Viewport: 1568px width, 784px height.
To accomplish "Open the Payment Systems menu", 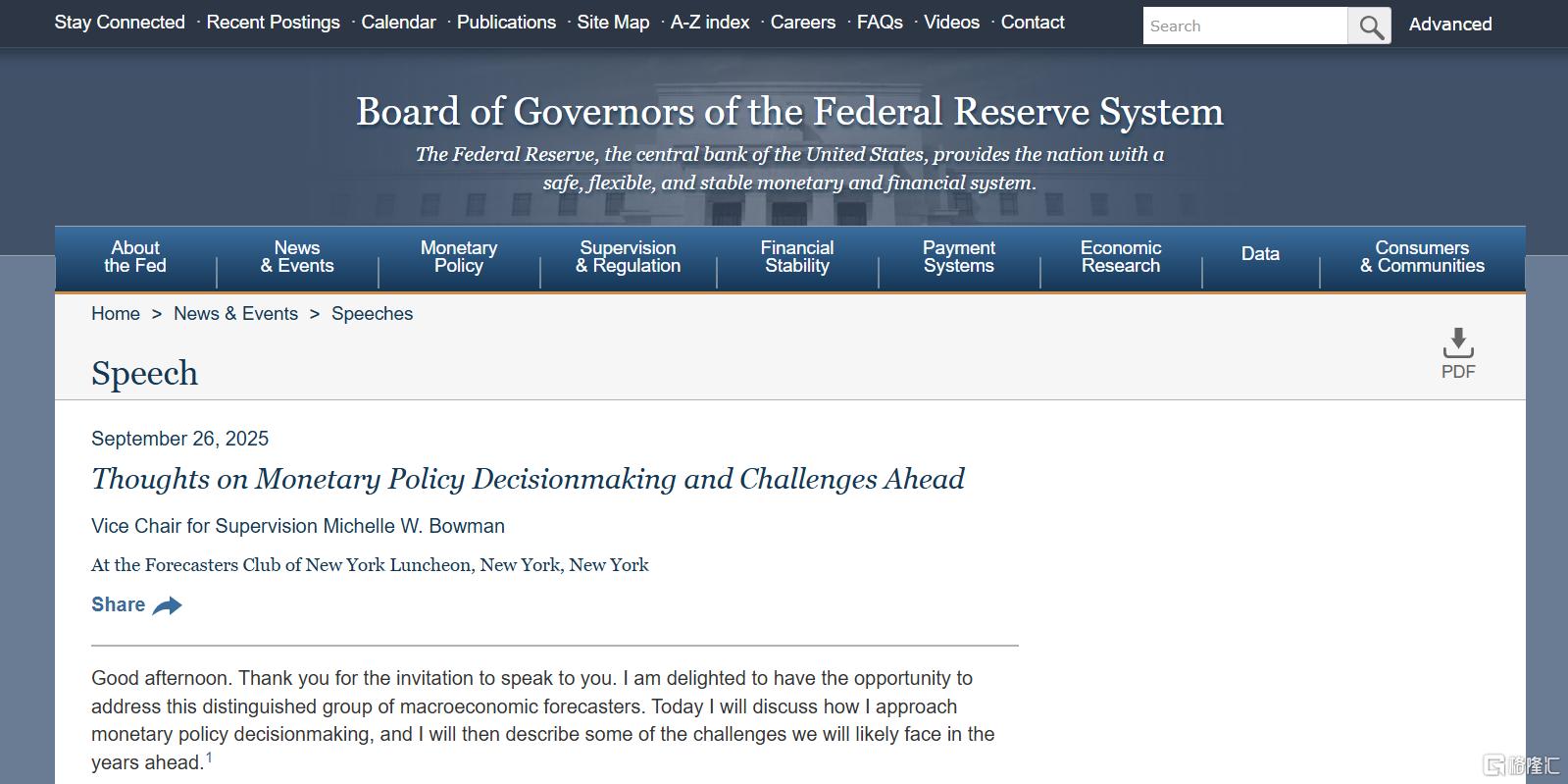I will click(x=959, y=257).
